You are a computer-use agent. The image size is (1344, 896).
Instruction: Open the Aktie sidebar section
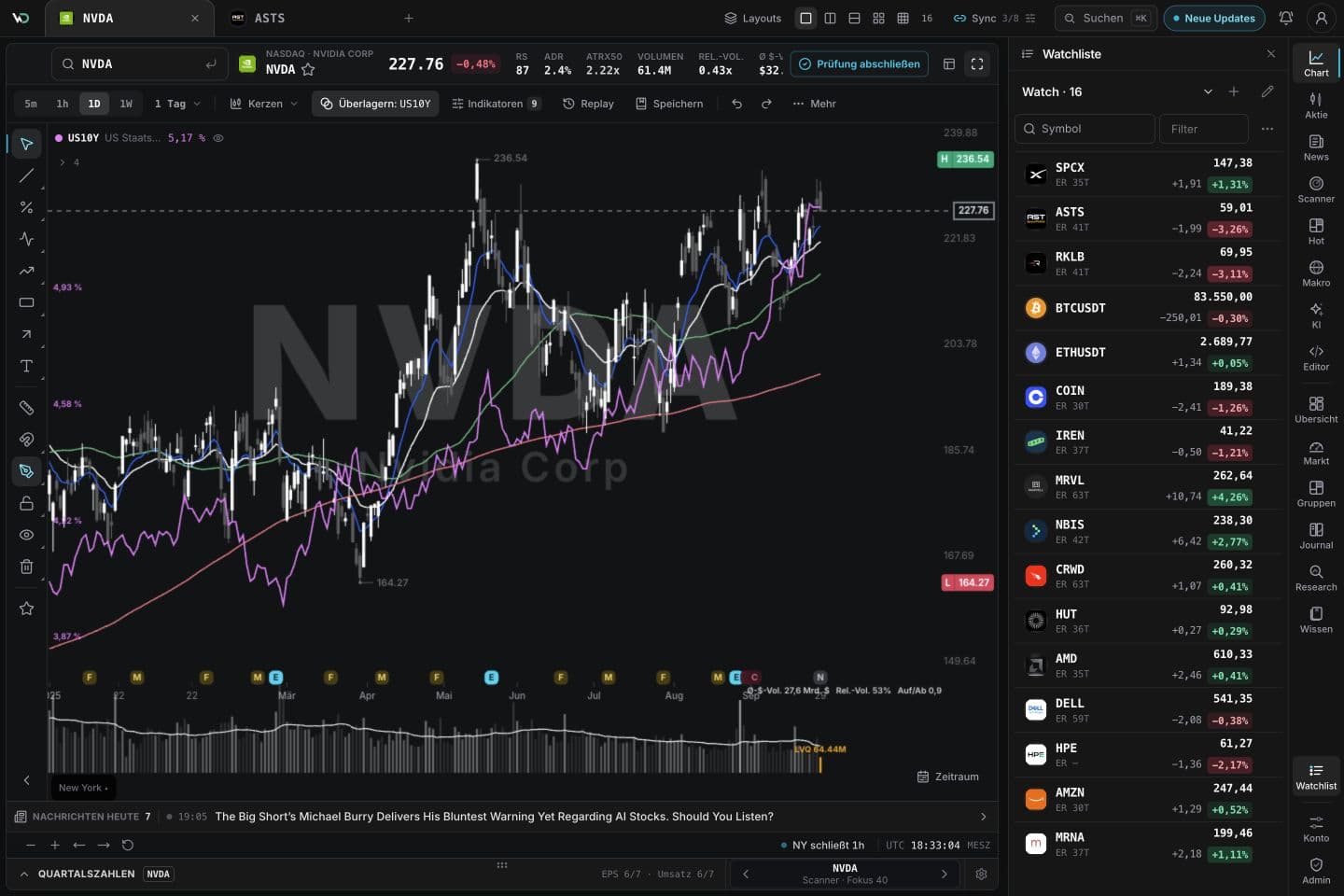1316,105
